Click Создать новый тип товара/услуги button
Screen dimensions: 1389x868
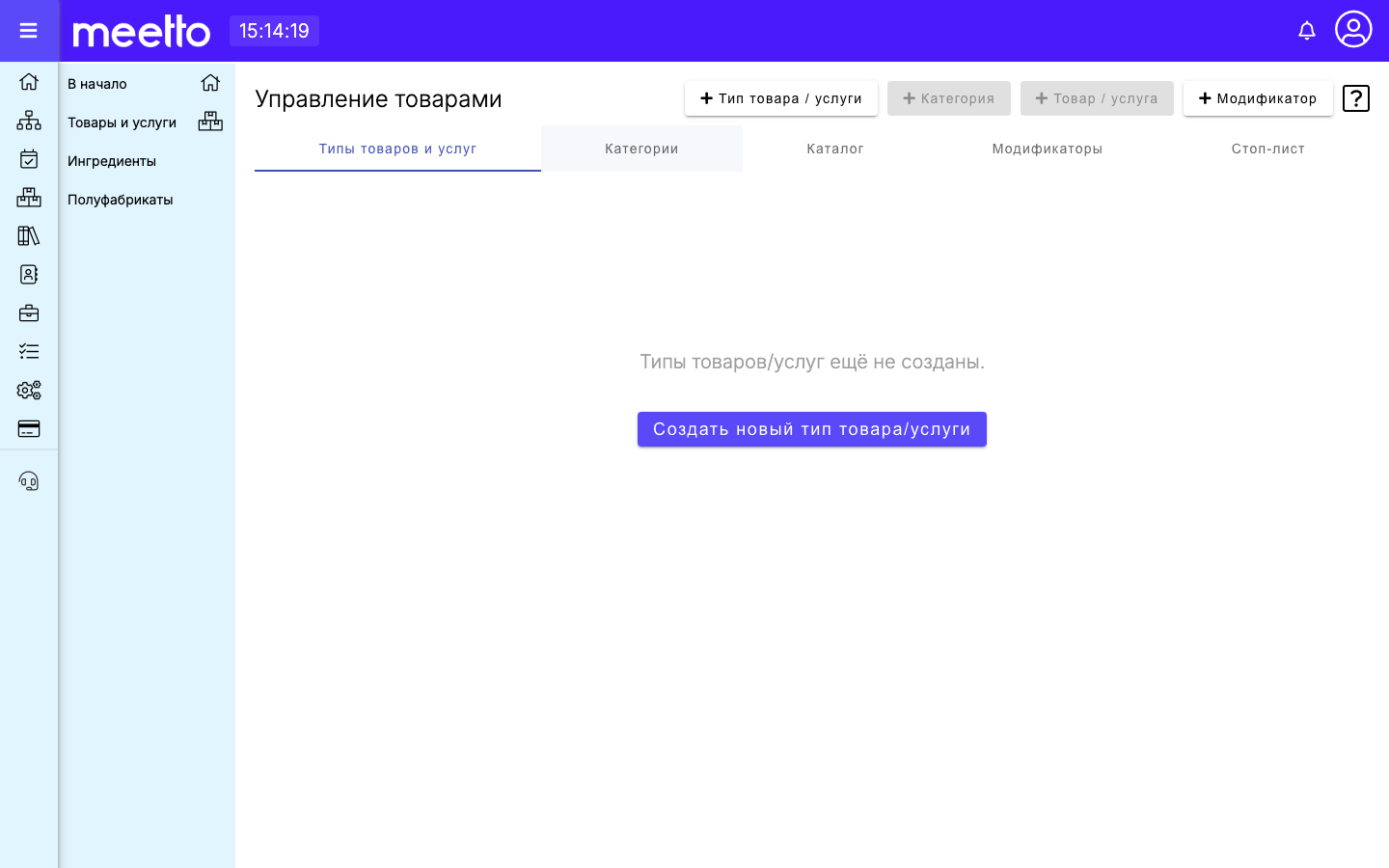[x=812, y=429]
